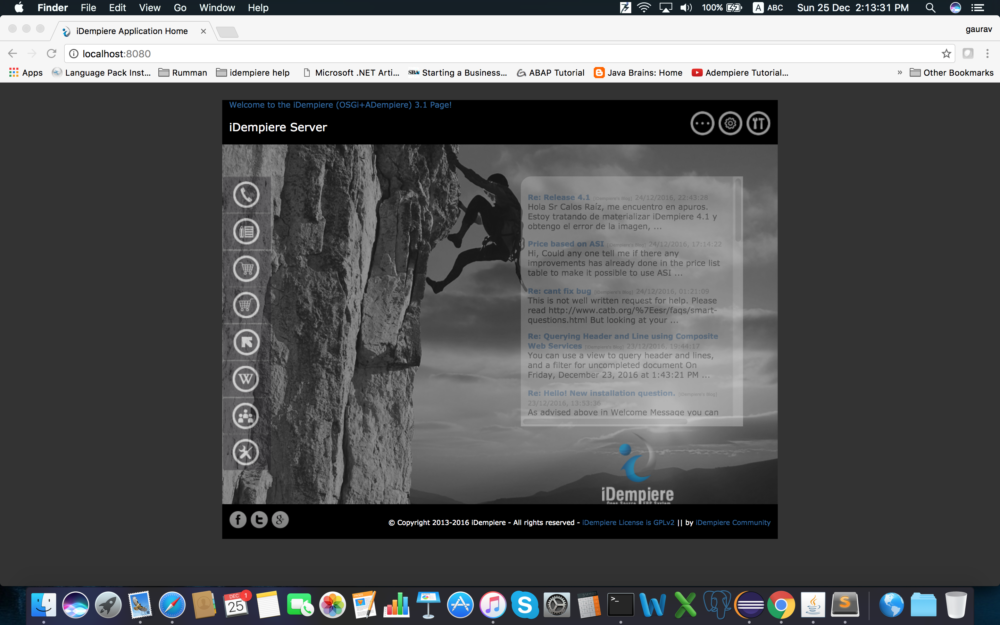Launch Terminal from the Dock
The height and width of the screenshot is (625, 1000).
[620, 605]
